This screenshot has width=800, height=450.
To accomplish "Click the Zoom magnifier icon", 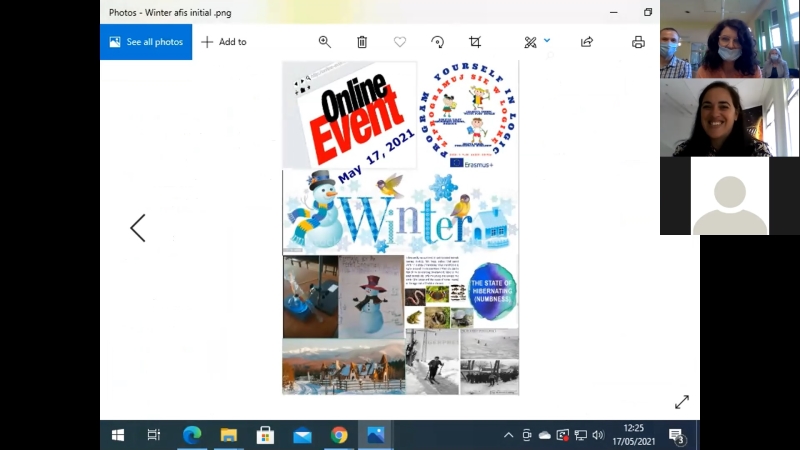I will (x=324, y=42).
